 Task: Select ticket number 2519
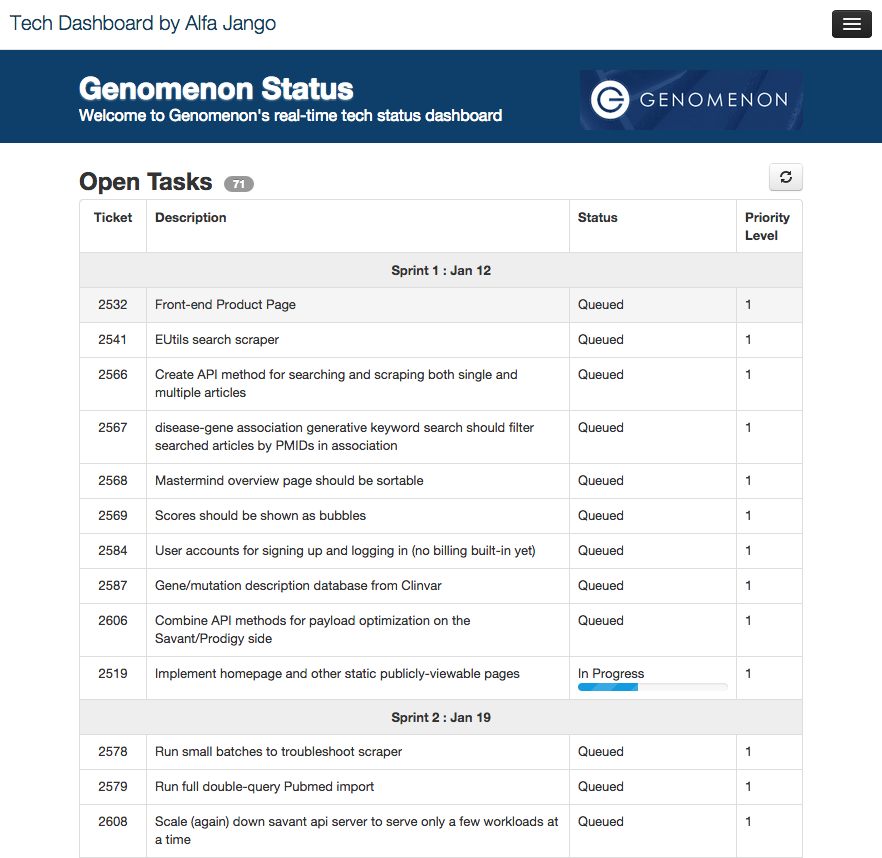pyautogui.click(x=112, y=673)
